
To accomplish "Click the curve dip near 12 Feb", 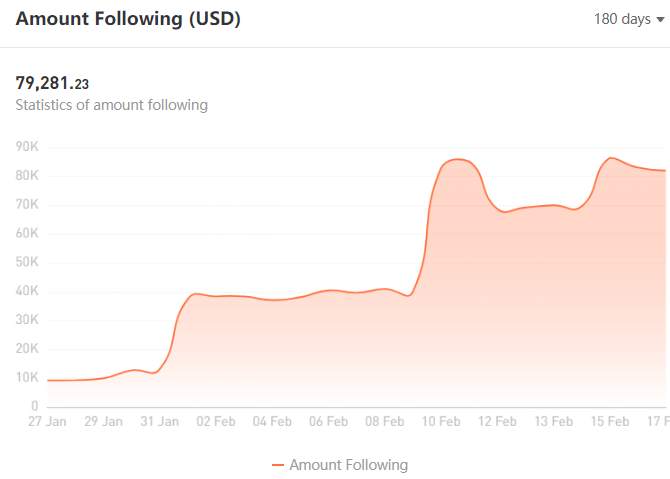I will (x=504, y=212).
